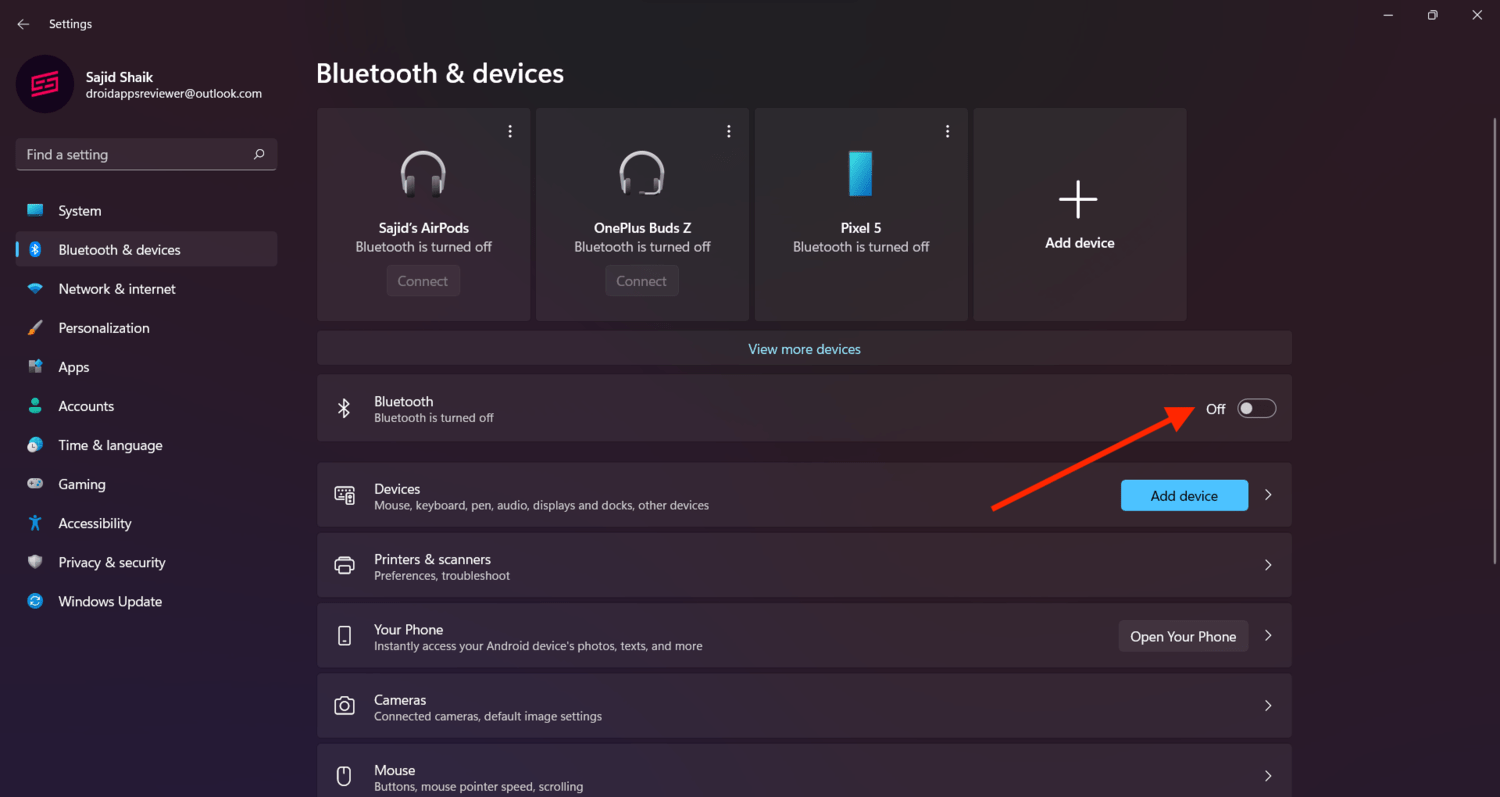
Task: Expand the Printers & scanners row
Action: pyautogui.click(x=1267, y=564)
